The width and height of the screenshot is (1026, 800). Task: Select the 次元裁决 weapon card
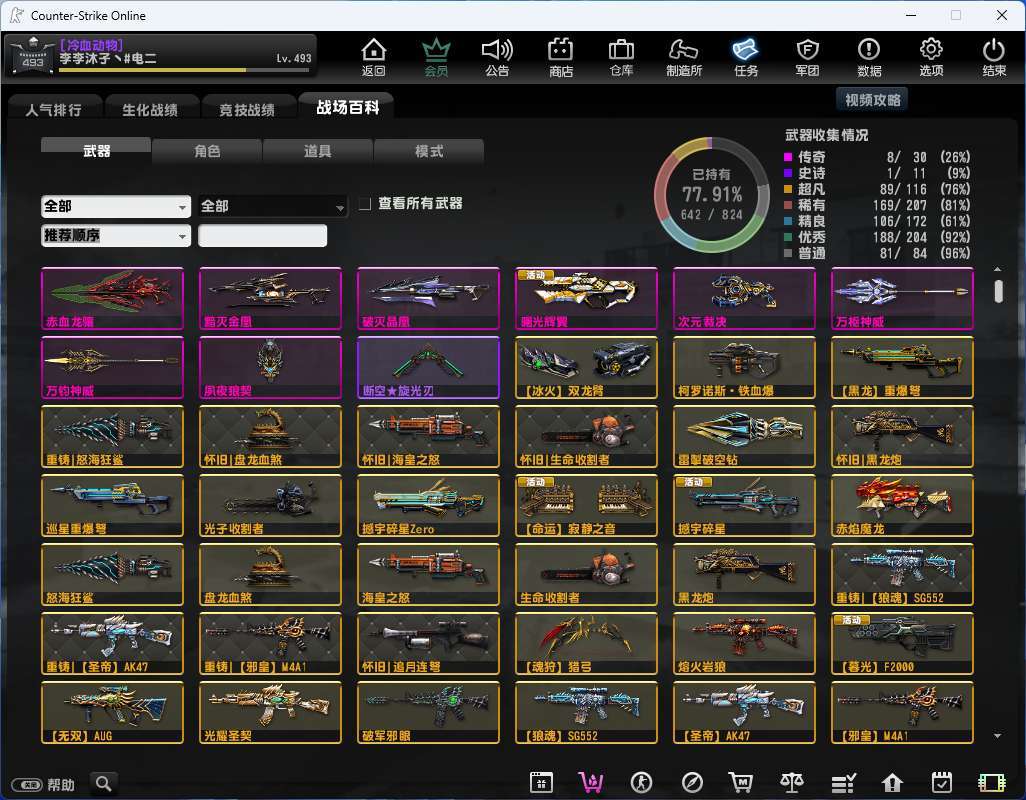(745, 298)
